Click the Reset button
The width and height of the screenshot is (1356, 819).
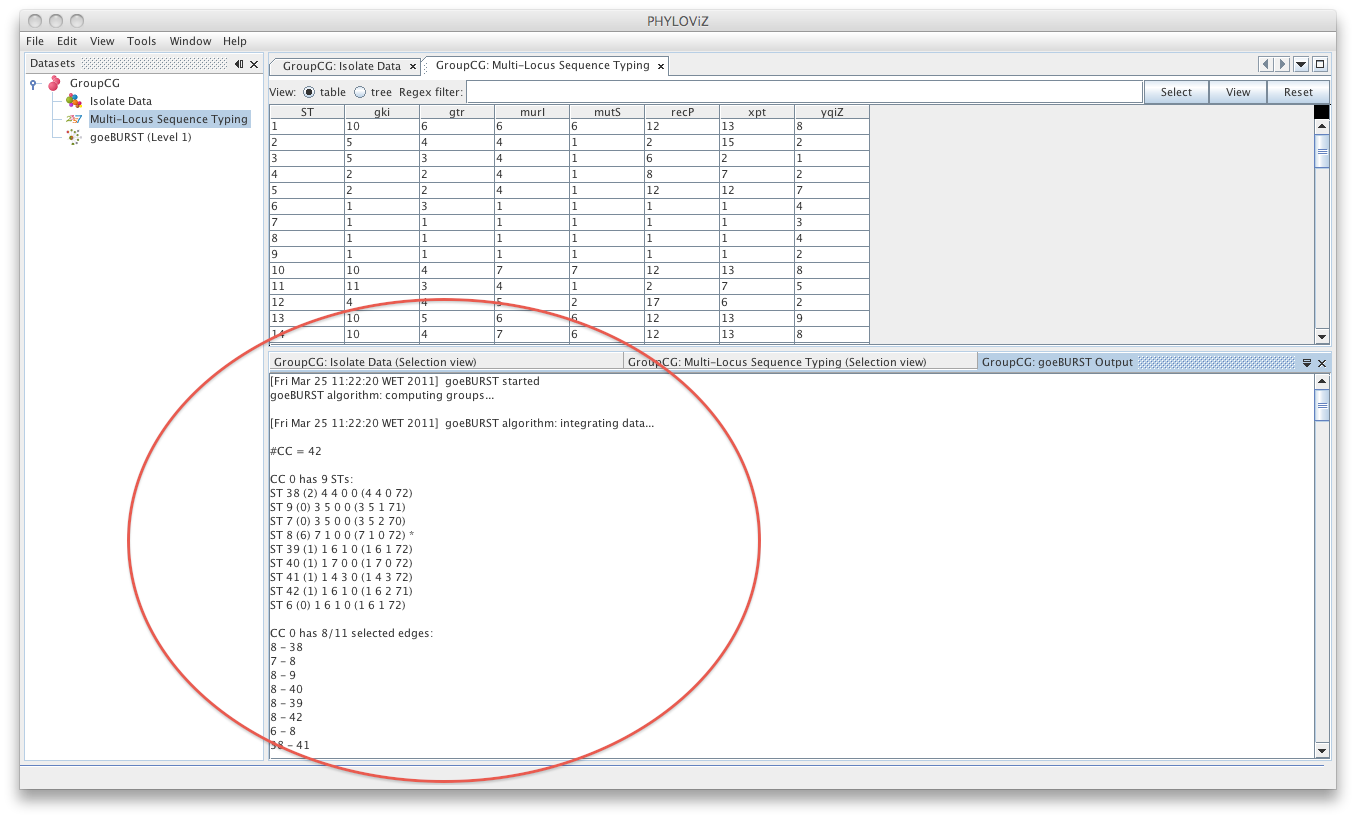click(1298, 92)
